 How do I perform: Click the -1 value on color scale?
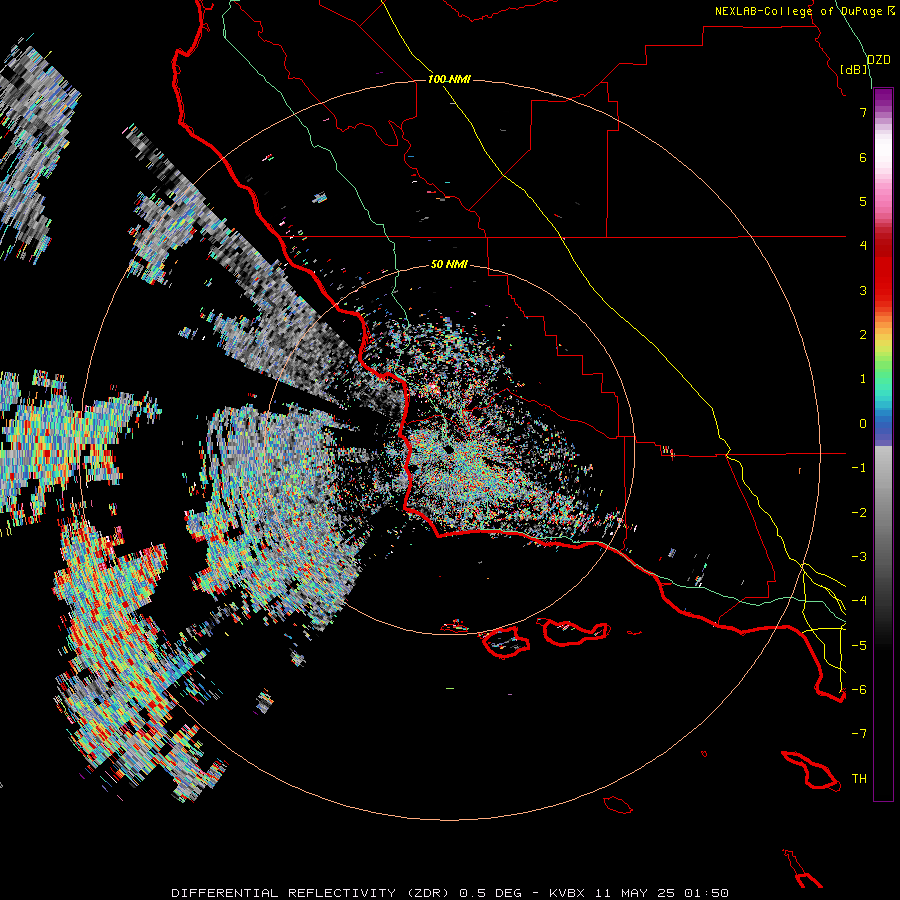click(x=859, y=468)
